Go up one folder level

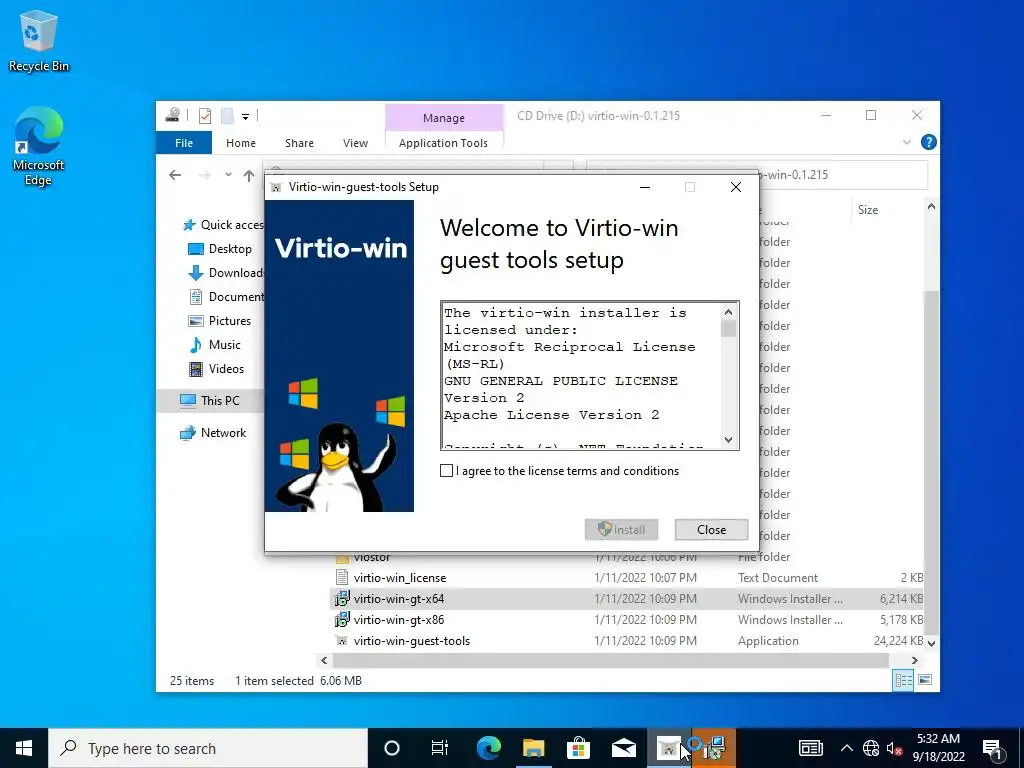coord(249,175)
